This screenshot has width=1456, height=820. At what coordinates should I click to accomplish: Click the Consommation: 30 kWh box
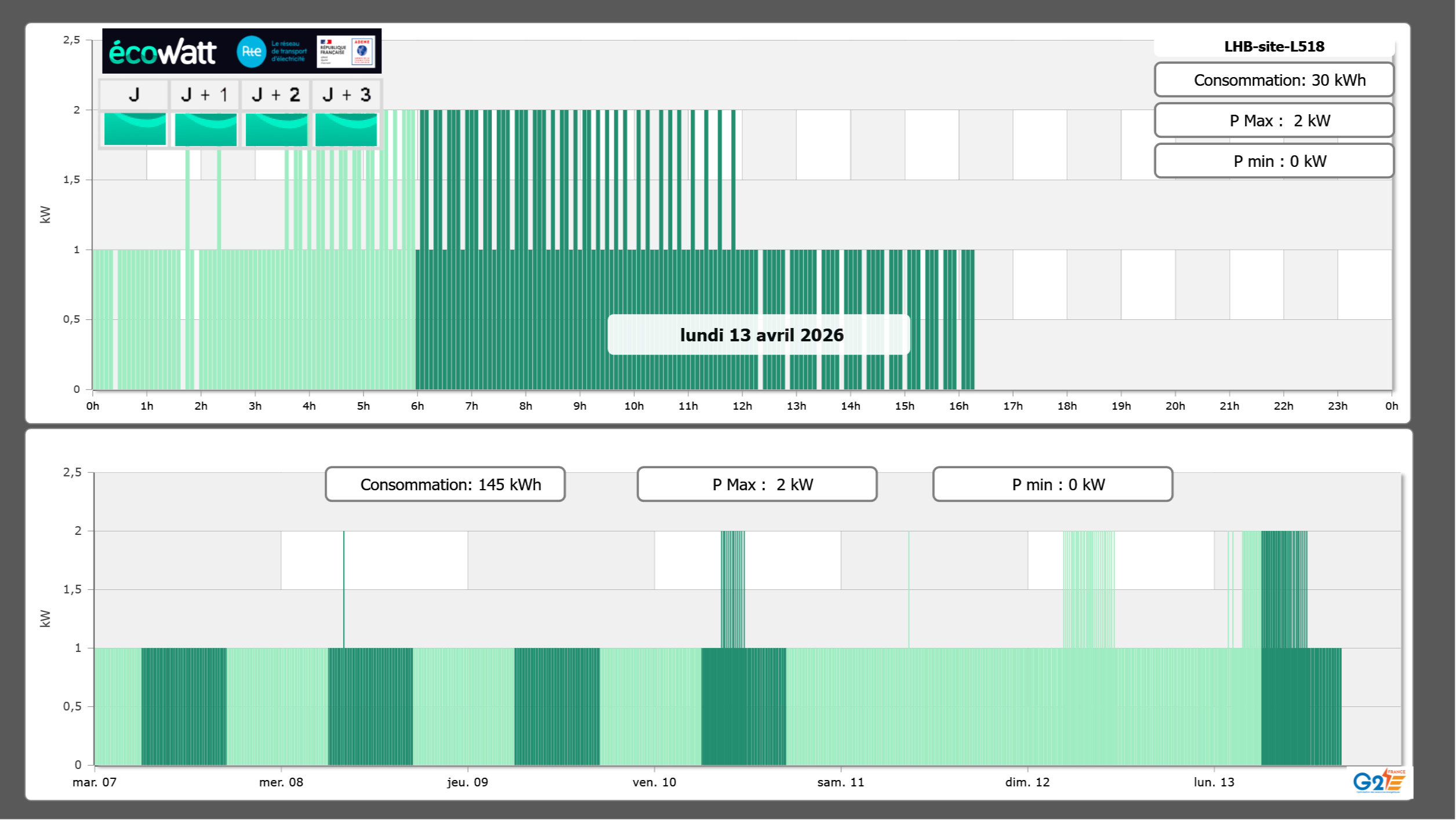[1274, 80]
